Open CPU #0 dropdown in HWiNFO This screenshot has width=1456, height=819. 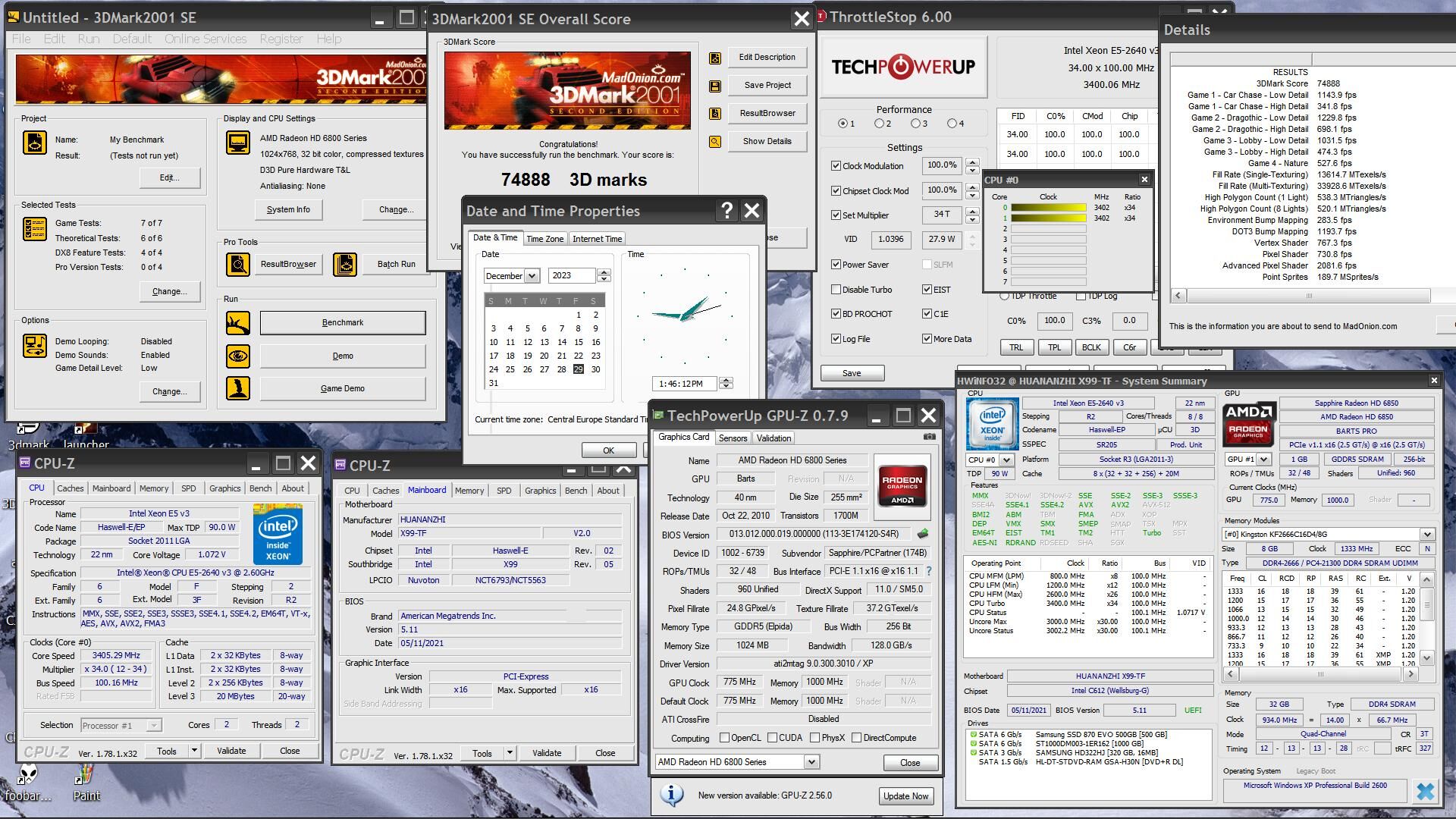tap(1006, 460)
